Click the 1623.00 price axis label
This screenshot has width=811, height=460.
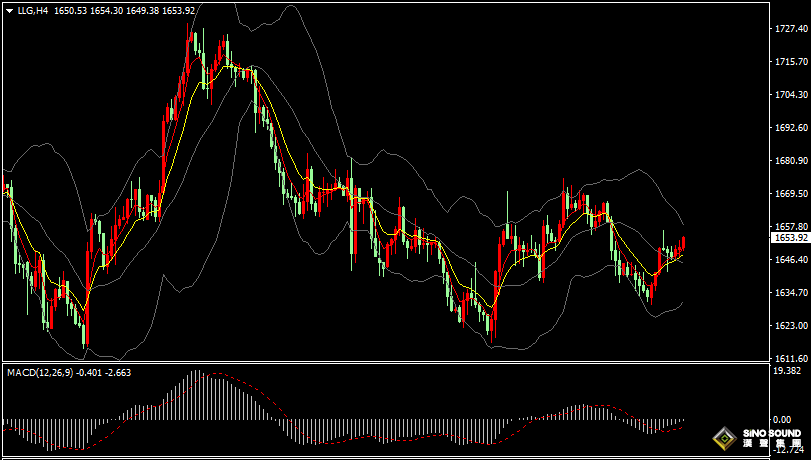pos(791,326)
